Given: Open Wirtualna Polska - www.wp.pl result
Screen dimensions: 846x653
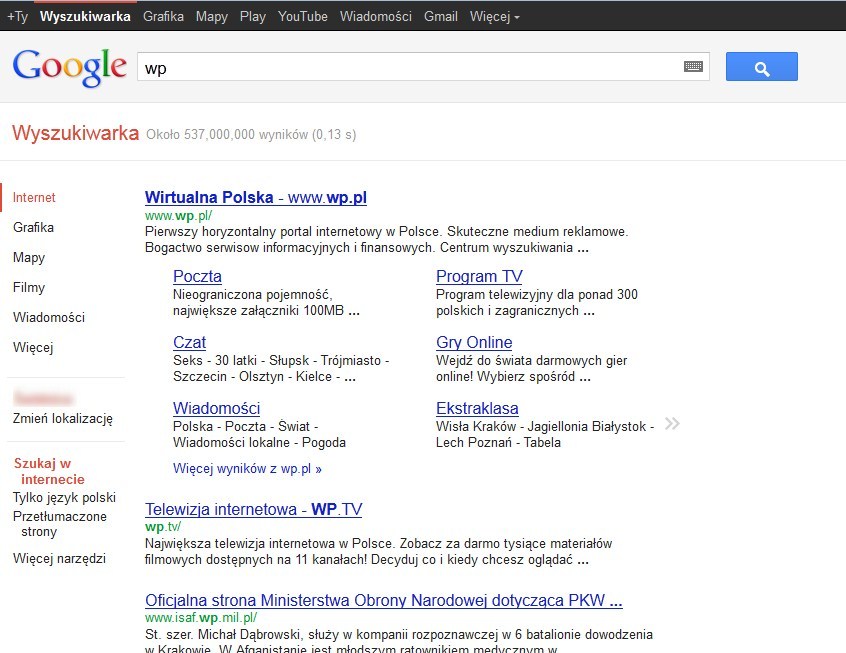Looking at the screenshot, I should 256,198.
